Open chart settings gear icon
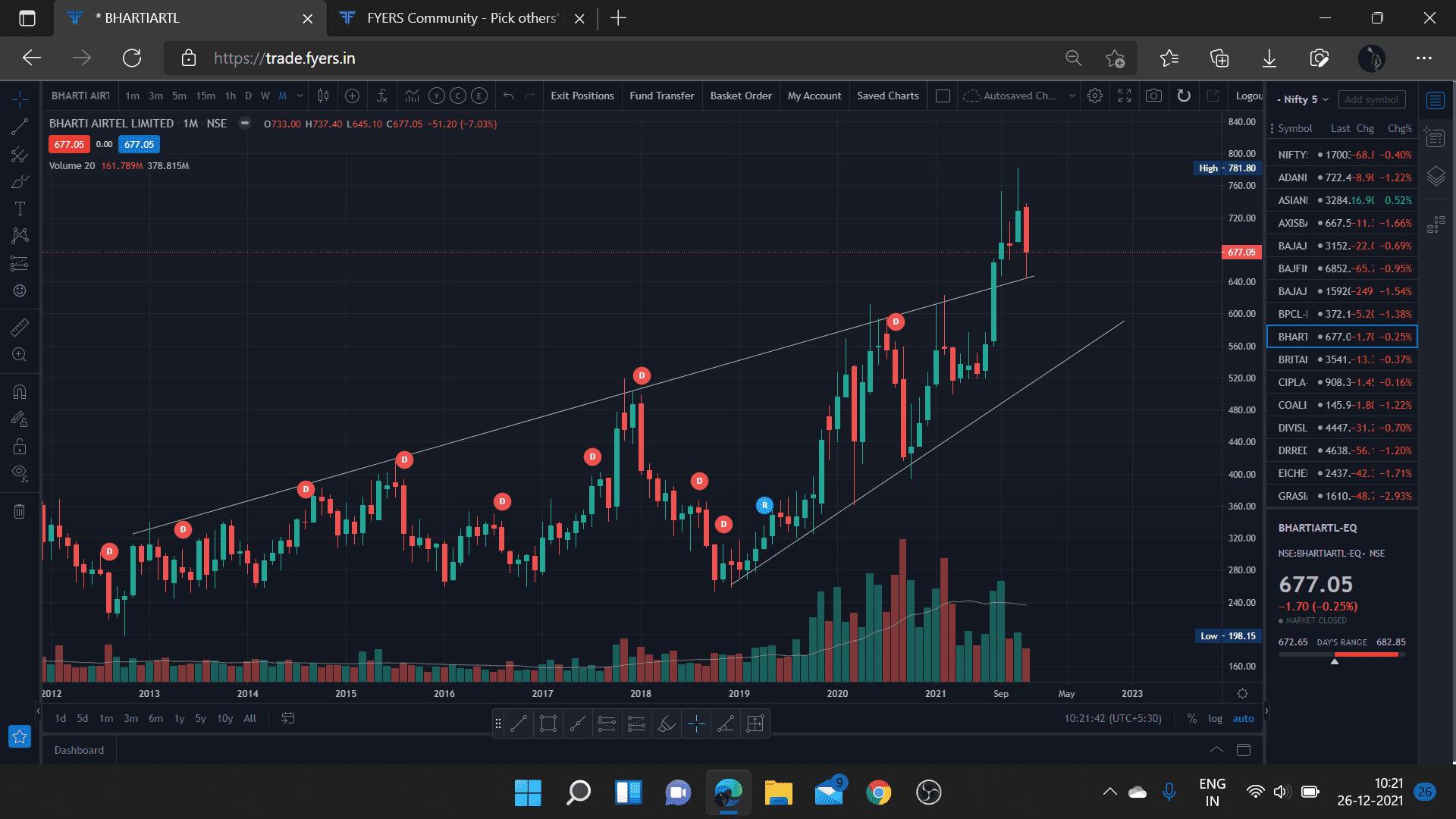The height and width of the screenshot is (819, 1456). (x=1094, y=96)
